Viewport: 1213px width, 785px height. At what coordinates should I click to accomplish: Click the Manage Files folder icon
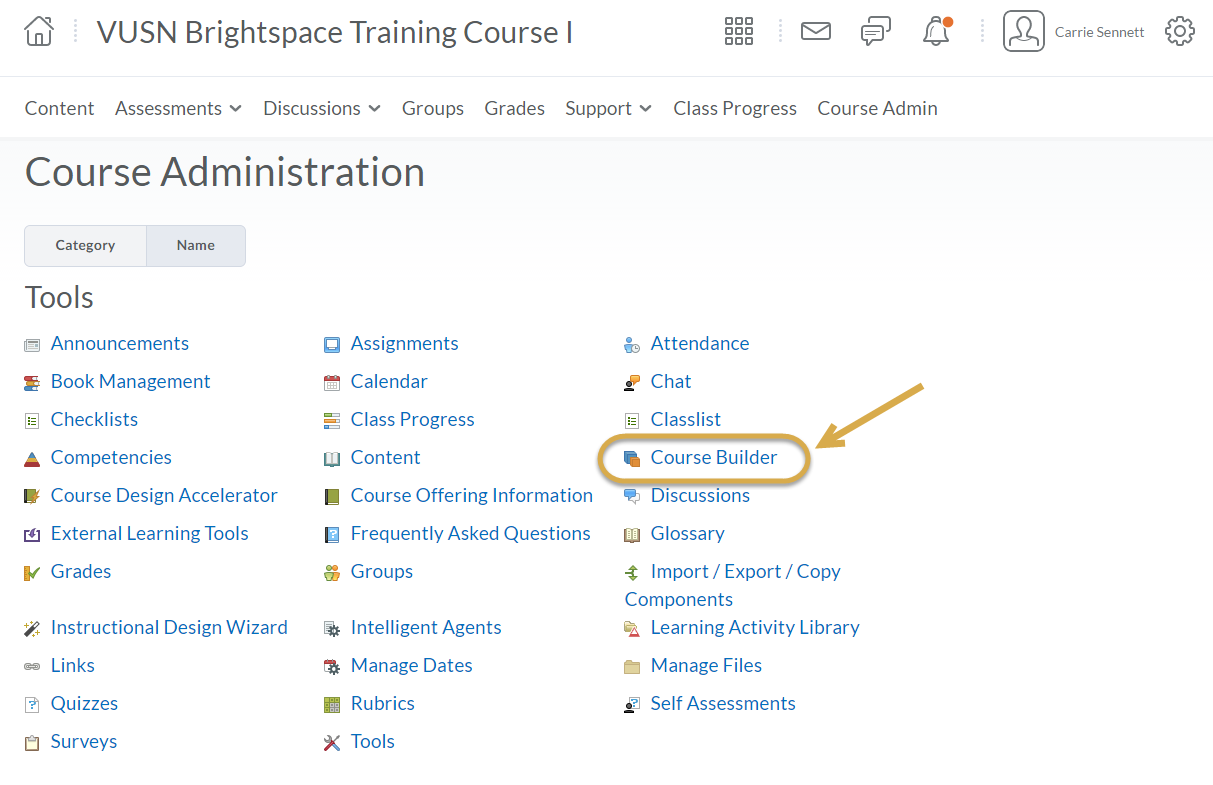coord(632,667)
